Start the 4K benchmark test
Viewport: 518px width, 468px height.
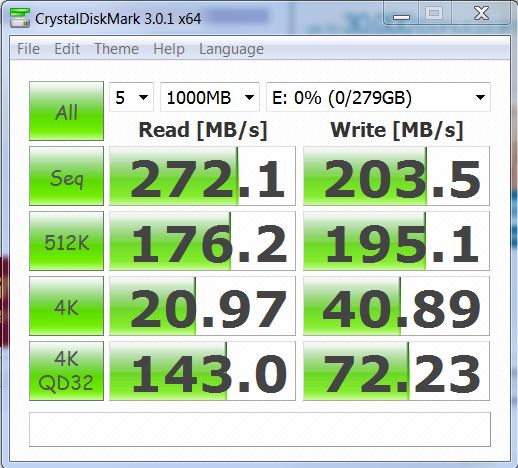pos(66,306)
